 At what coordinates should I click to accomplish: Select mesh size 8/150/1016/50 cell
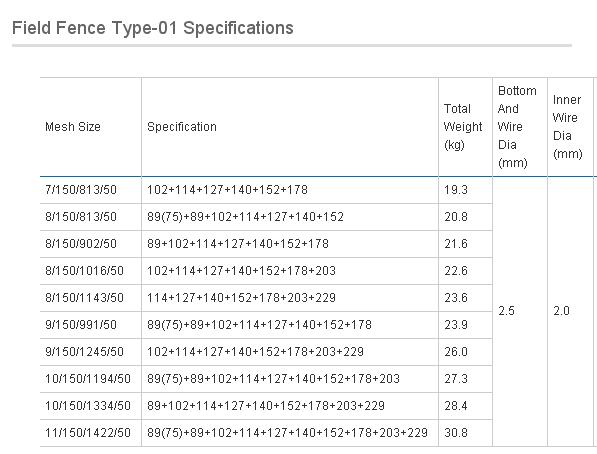(91, 271)
